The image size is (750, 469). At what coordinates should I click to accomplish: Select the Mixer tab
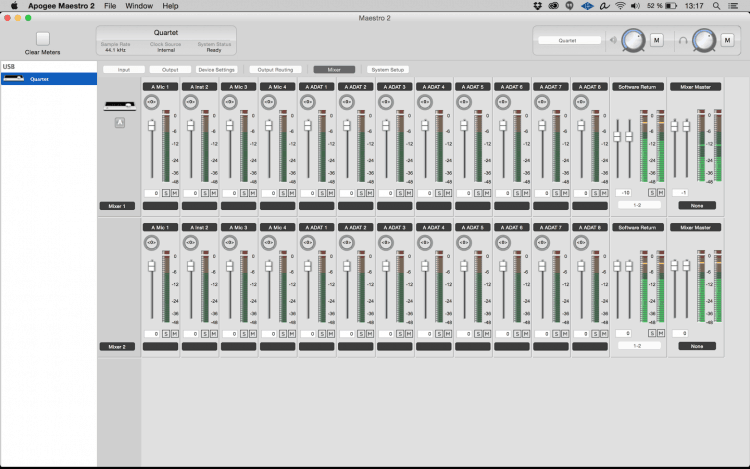[x=334, y=70]
